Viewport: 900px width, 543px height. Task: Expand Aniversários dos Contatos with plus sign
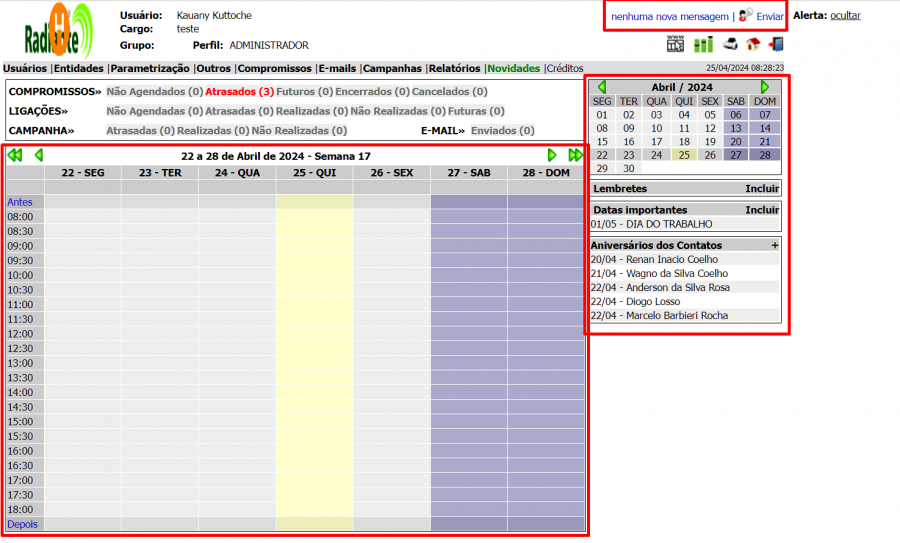774,245
